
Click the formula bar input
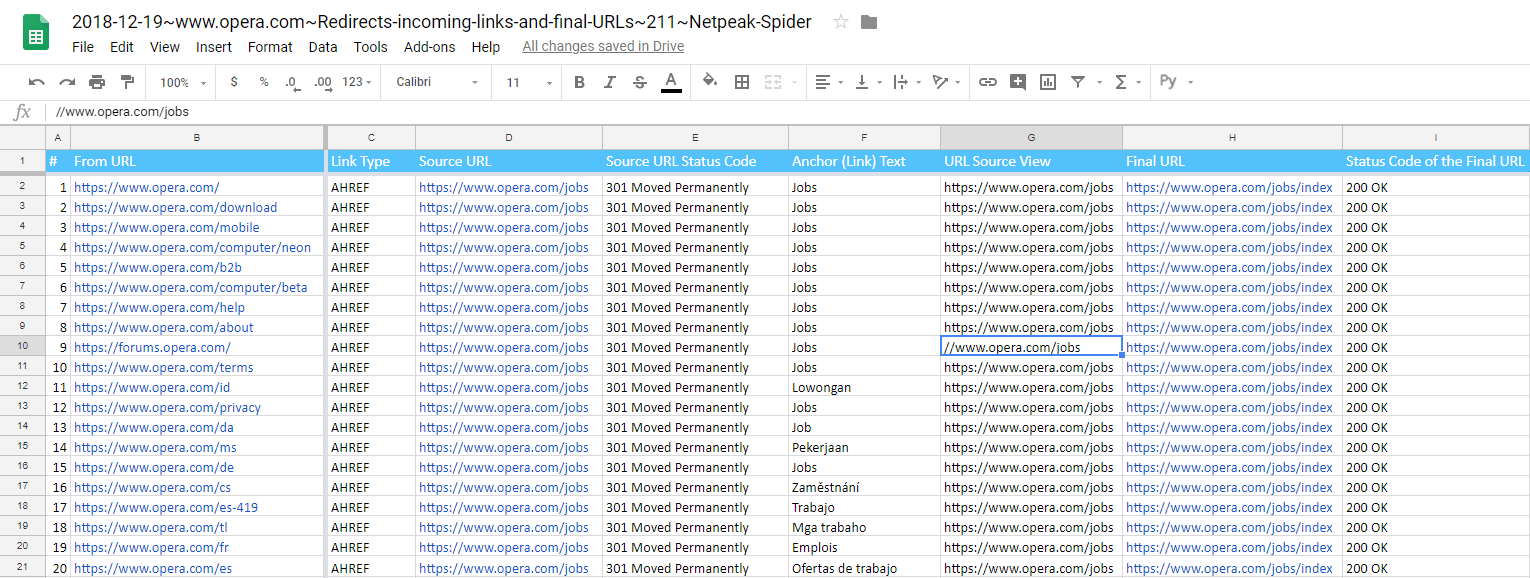point(790,112)
